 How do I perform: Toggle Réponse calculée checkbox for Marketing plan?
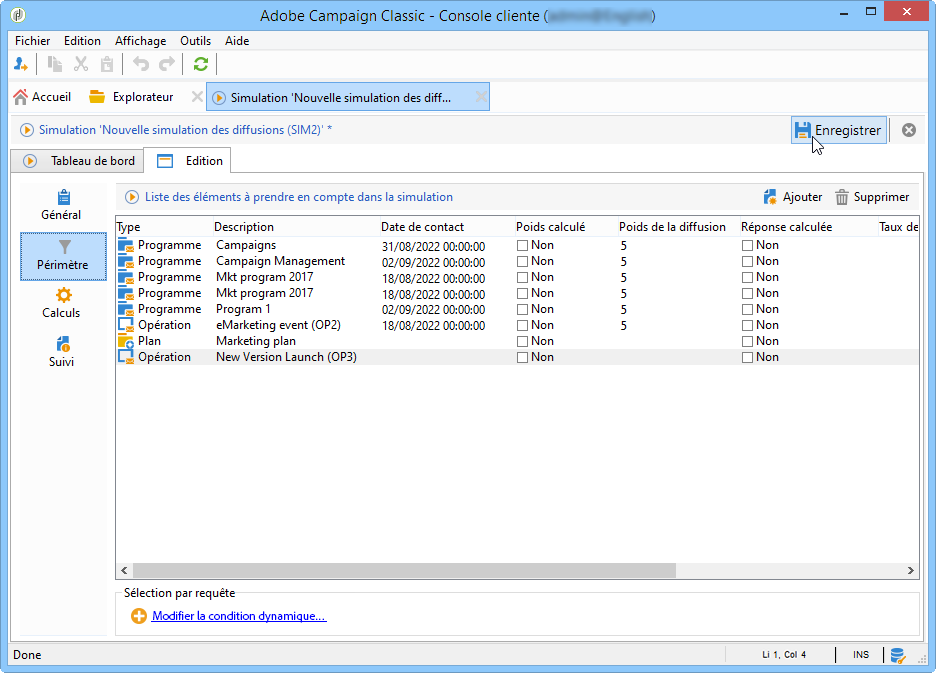click(x=748, y=342)
